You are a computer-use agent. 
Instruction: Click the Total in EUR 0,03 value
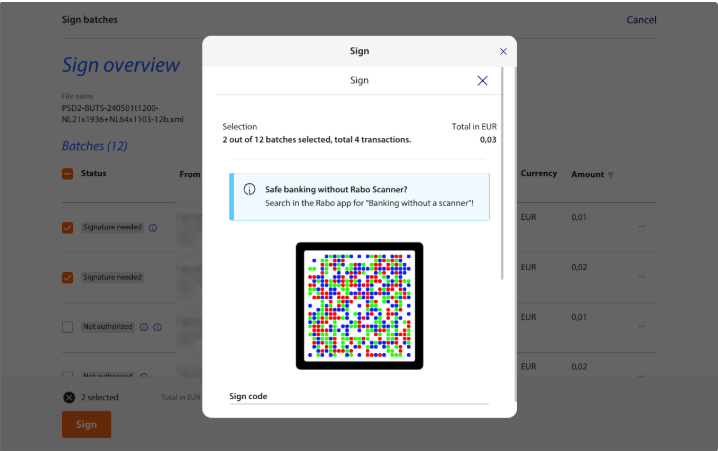pos(488,140)
